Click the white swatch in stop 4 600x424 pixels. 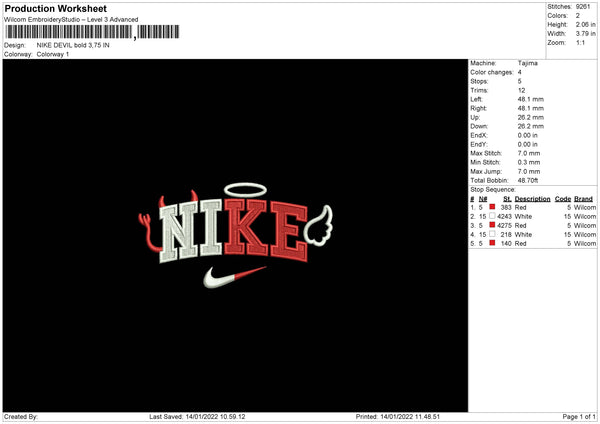[x=492, y=234]
